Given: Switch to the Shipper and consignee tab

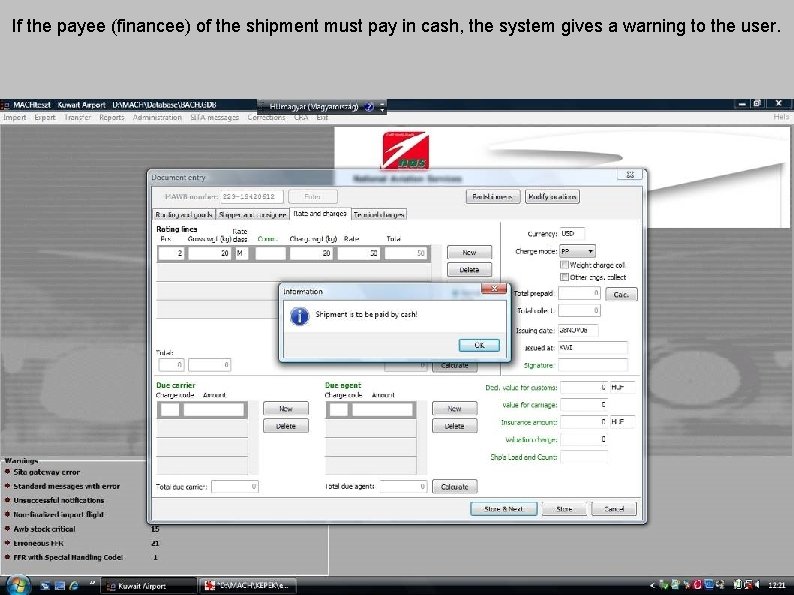Looking at the screenshot, I should tap(253, 215).
